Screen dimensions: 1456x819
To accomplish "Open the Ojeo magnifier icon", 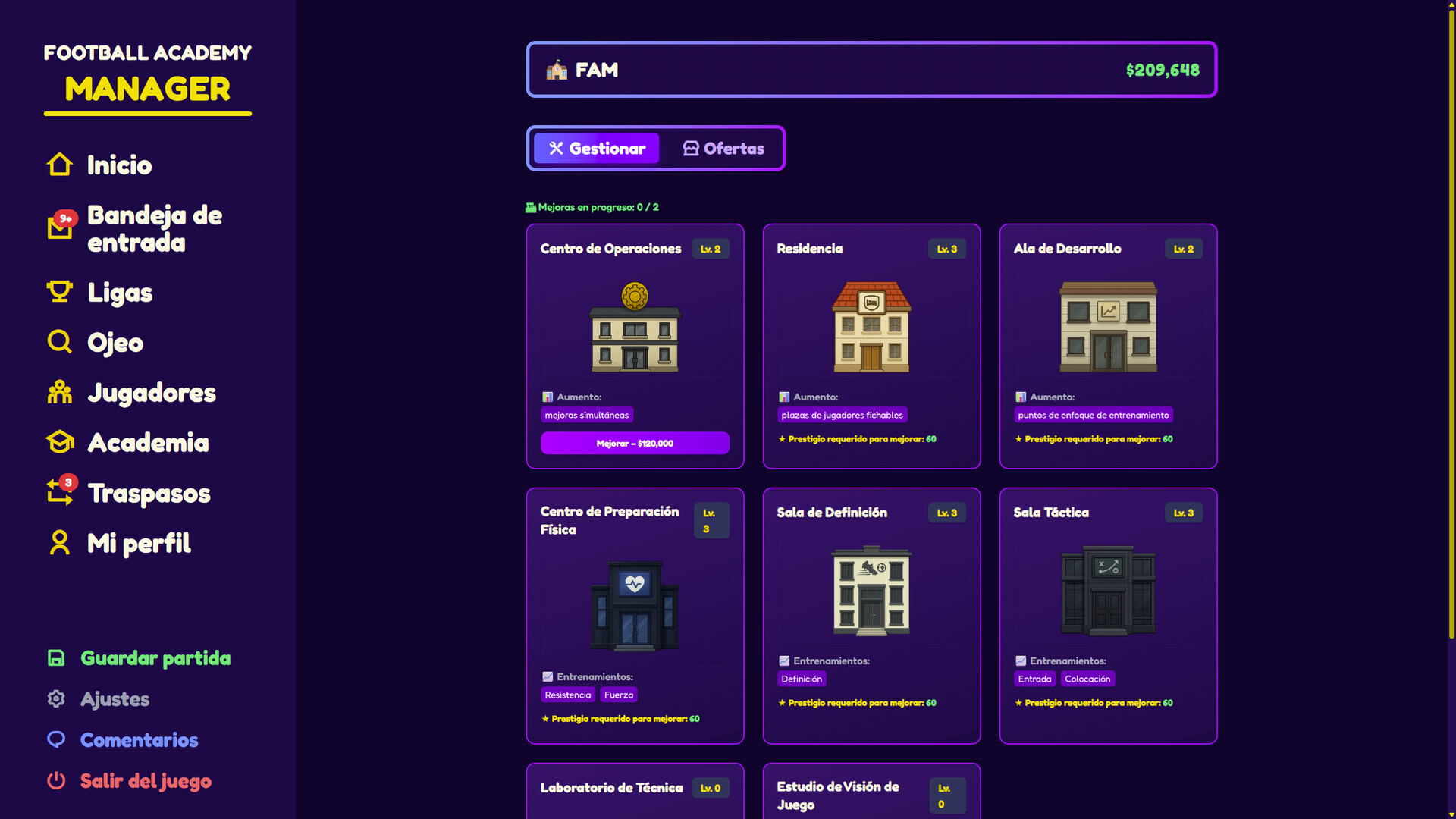I will point(59,342).
